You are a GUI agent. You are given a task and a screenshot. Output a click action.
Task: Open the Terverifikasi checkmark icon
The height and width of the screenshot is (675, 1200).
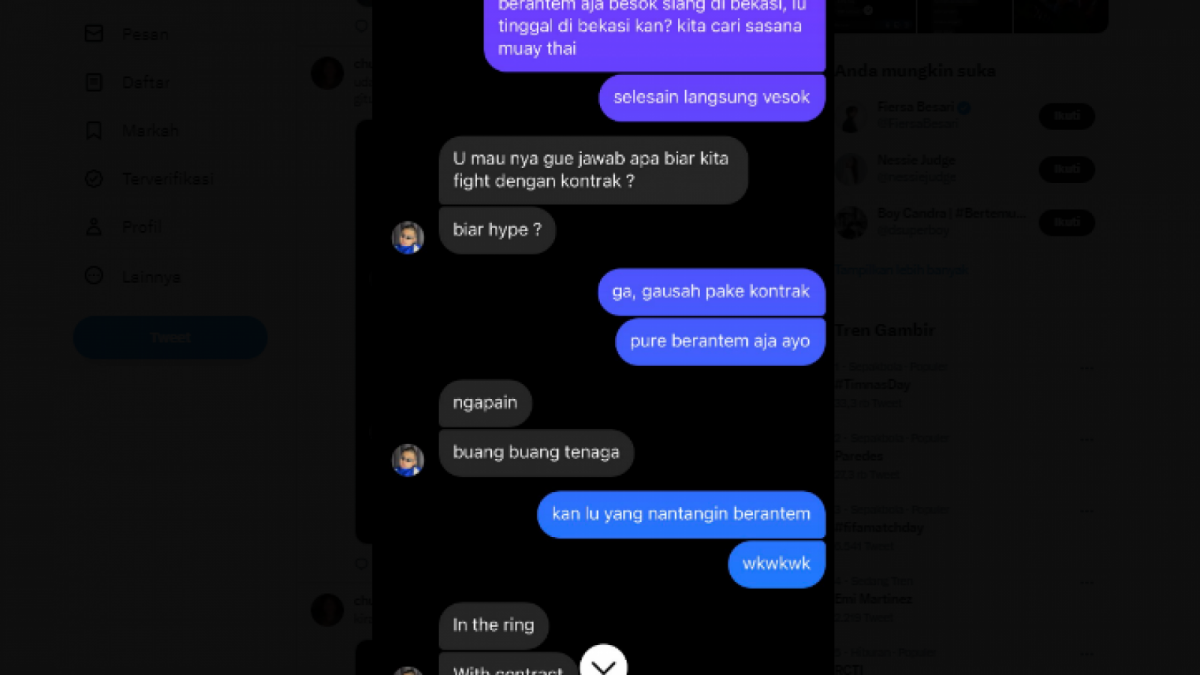94,179
